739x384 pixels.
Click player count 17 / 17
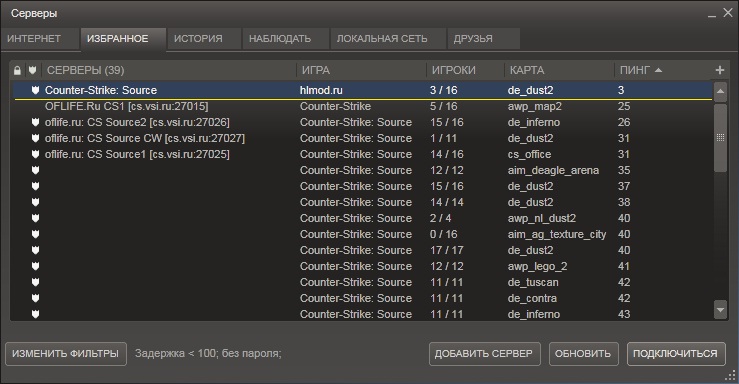[x=446, y=250]
